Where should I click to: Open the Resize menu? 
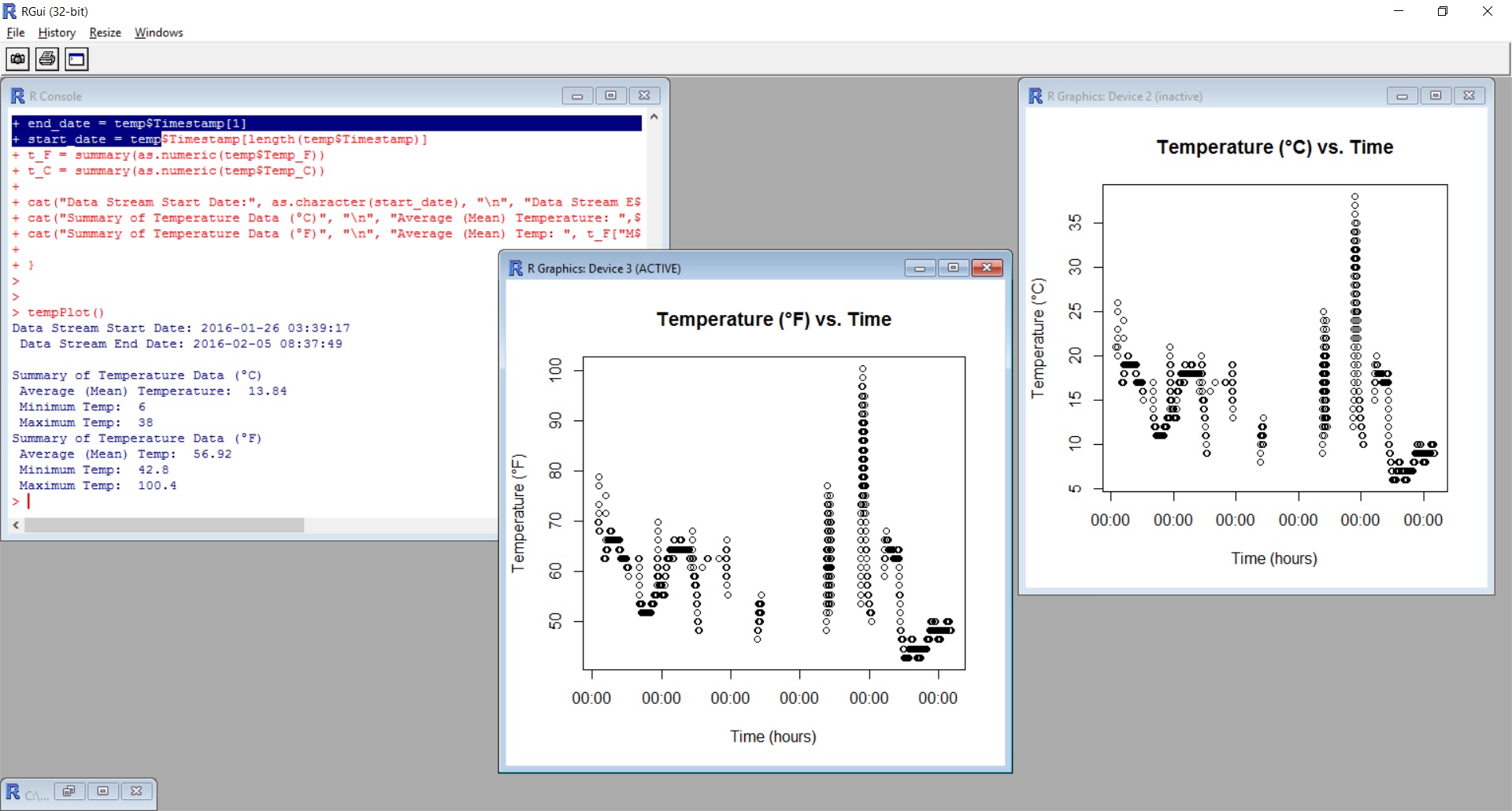[105, 32]
